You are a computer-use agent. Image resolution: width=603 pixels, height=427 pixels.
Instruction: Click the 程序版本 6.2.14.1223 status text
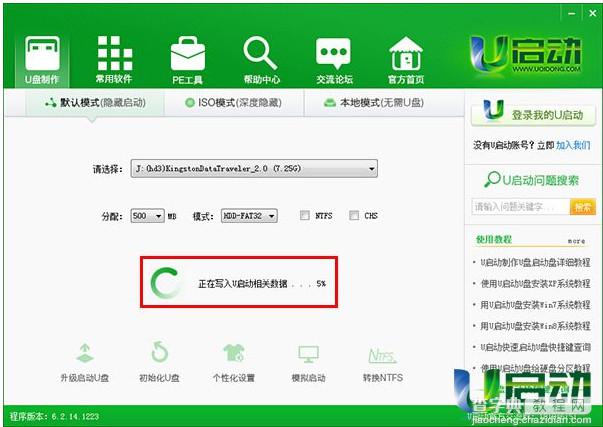[54, 417]
